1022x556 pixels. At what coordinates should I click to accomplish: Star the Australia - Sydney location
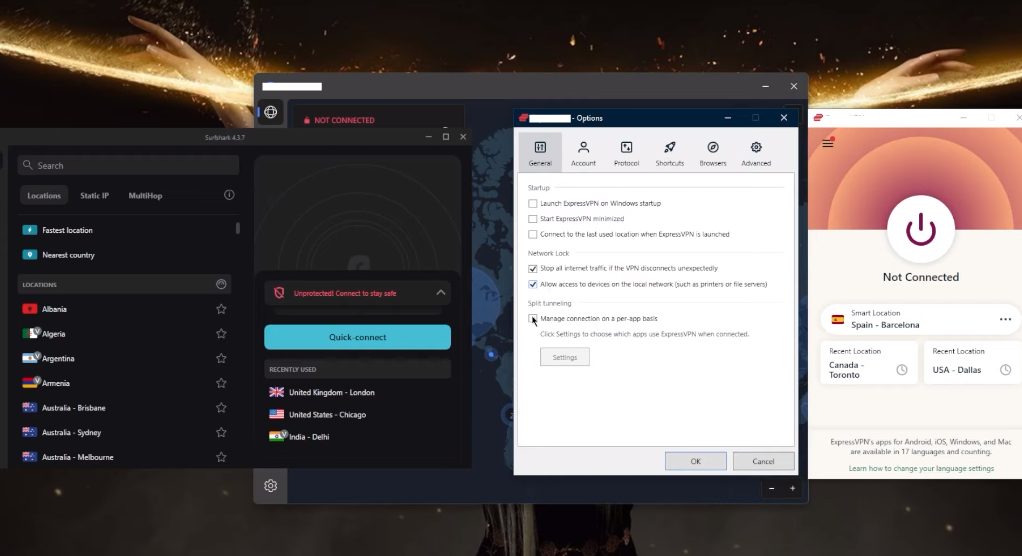pos(221,432)
